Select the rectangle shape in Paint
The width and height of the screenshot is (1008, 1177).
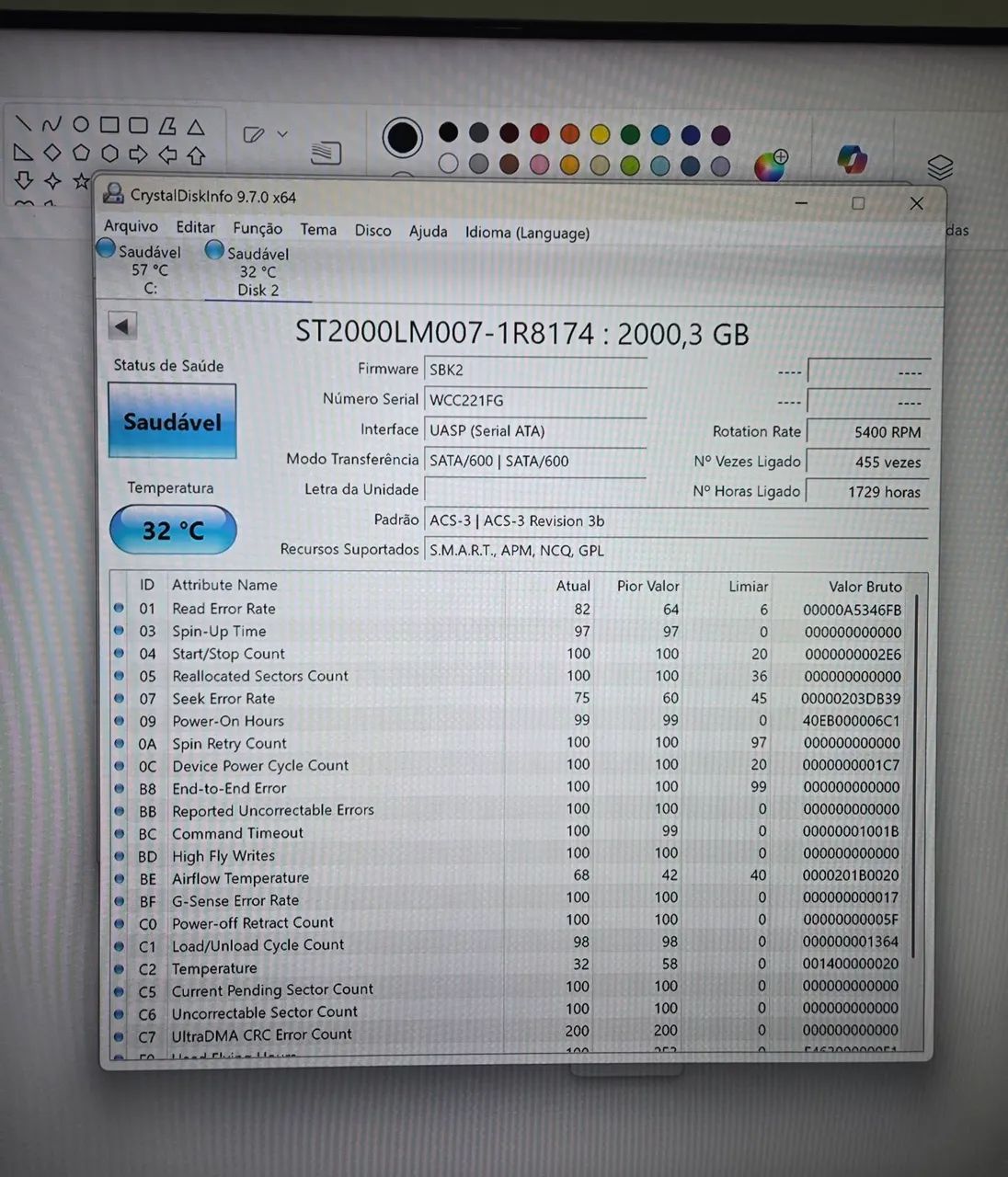click(x=109, y=124)
